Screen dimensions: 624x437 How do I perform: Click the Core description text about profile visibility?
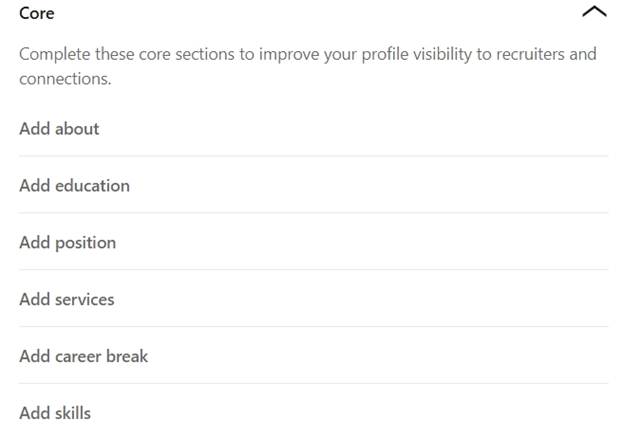[308, 66]
